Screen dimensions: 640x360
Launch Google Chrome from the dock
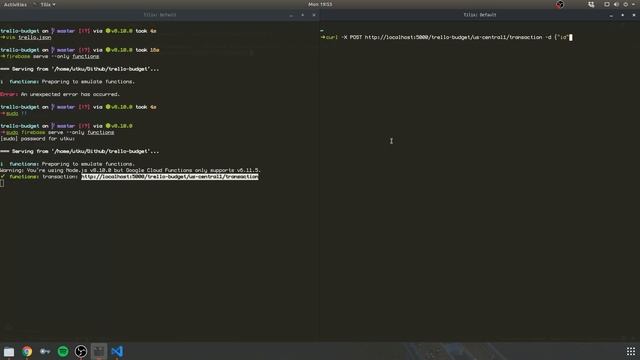click(x=27, y=351)
